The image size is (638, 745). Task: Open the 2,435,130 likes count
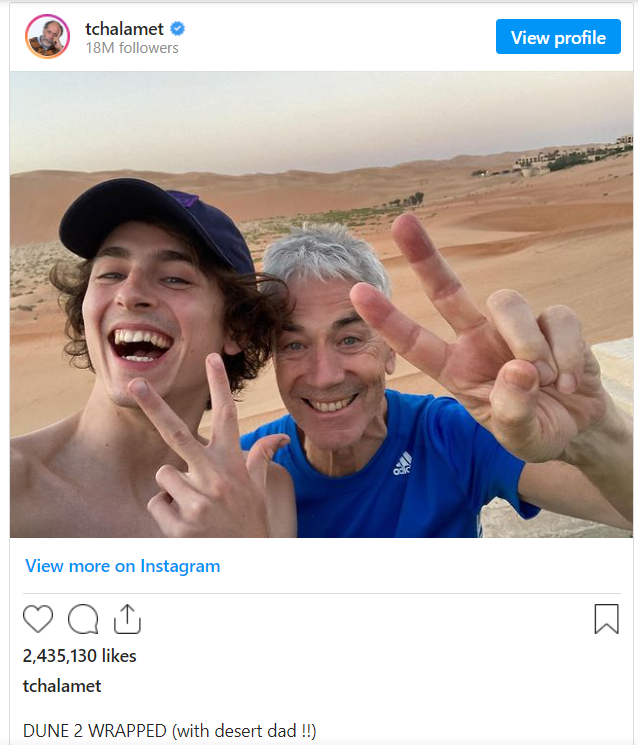(79, 656)
